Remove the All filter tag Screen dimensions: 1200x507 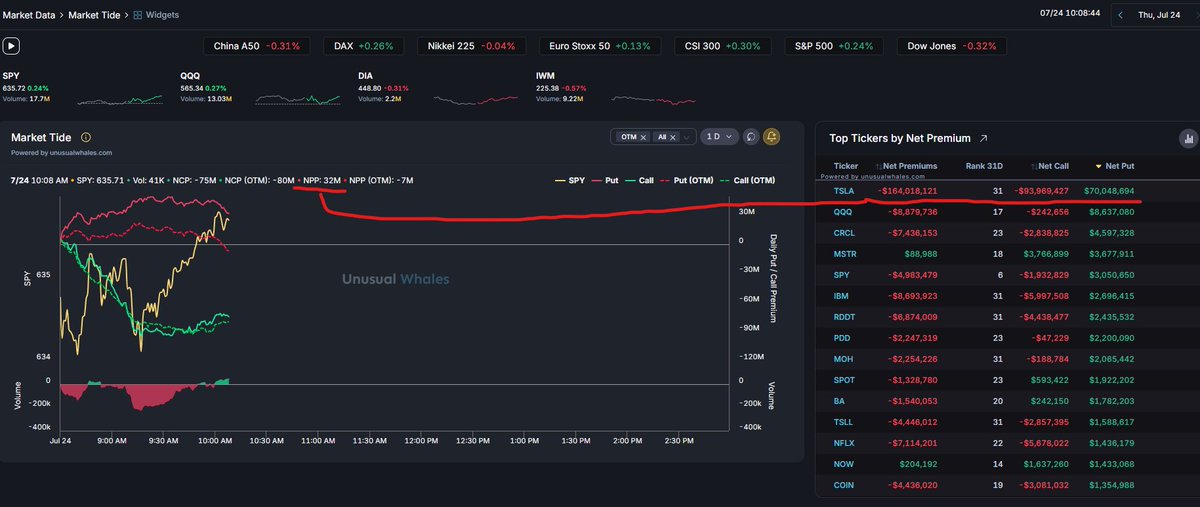pos(673,137)
